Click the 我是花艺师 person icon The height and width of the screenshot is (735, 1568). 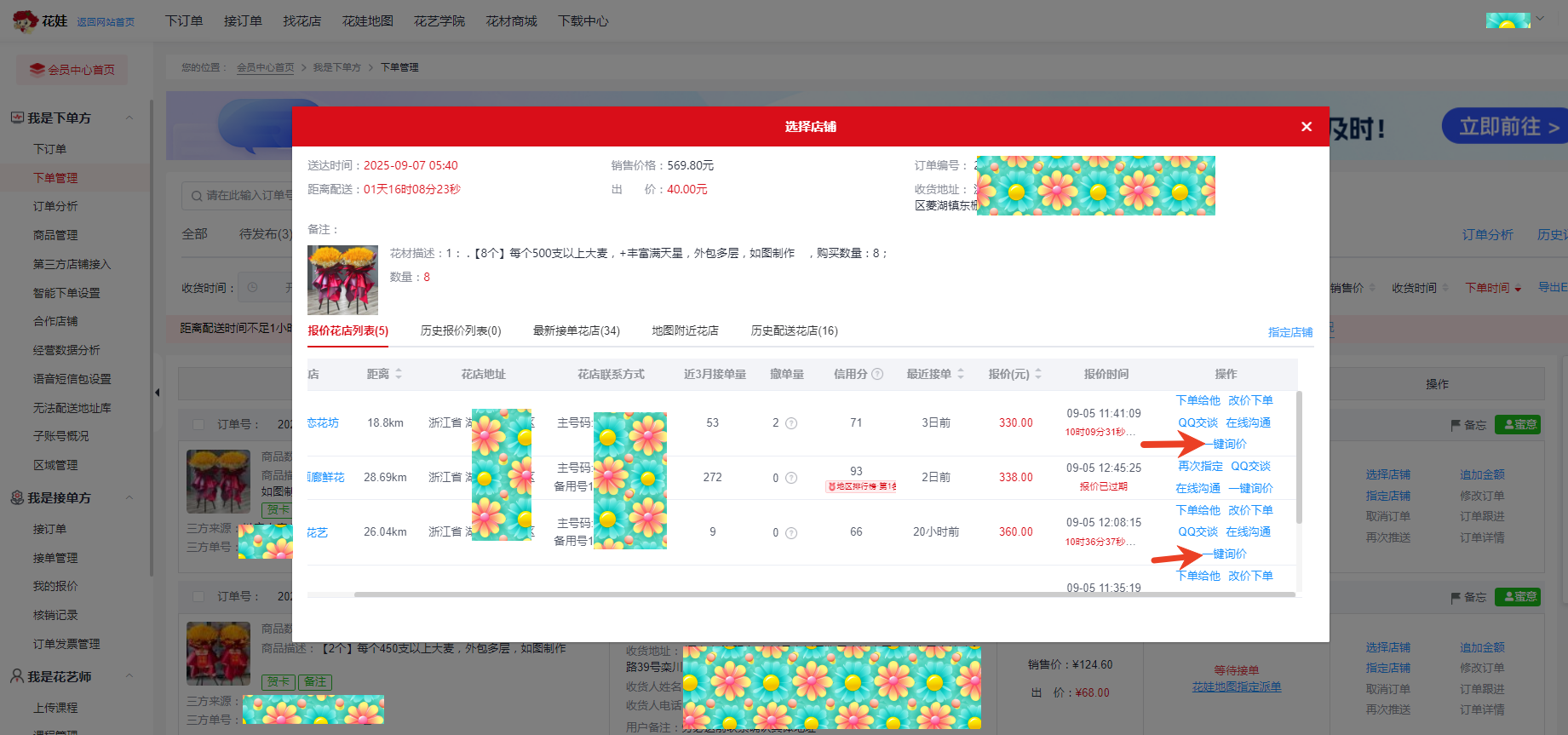pyautogui.click(x=17, y=676)
